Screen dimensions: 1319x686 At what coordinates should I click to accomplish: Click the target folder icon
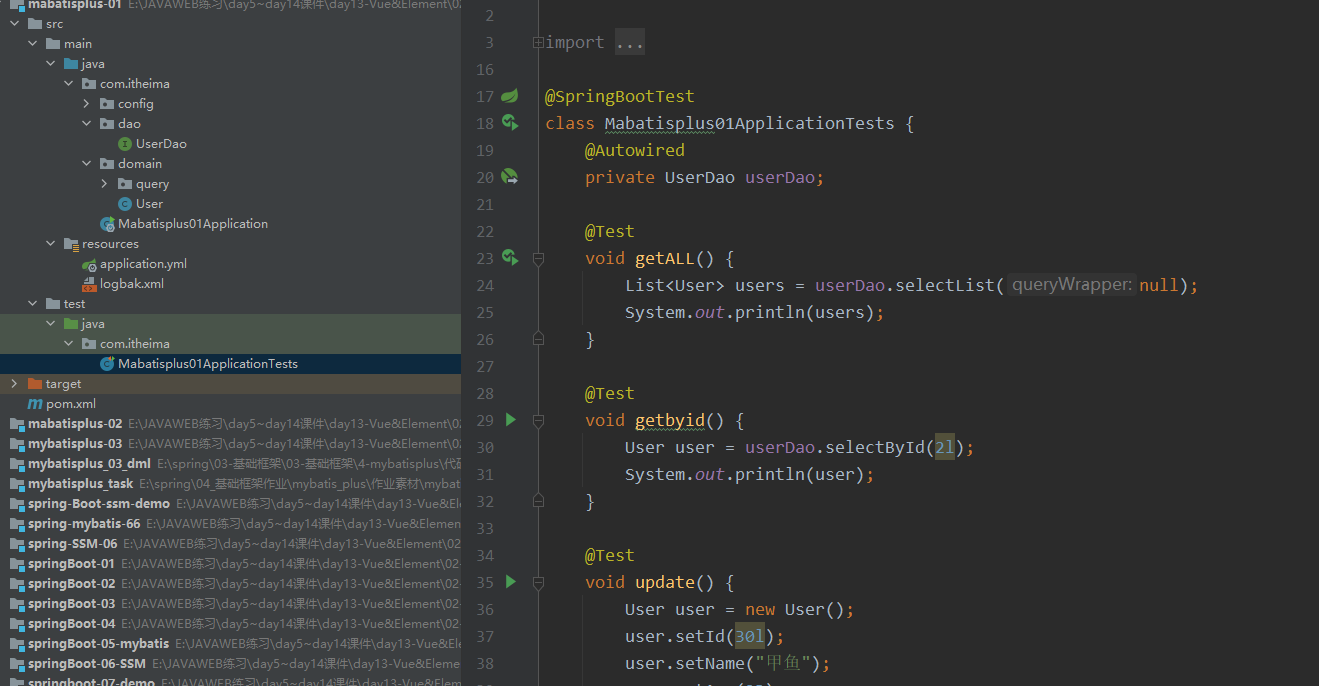35,384
